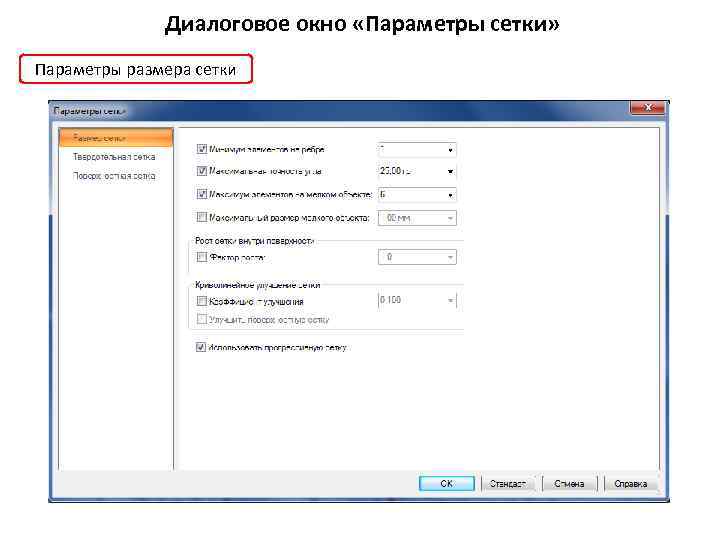Open the Твердотельная сетка section
720x540 pixels.
114,157
